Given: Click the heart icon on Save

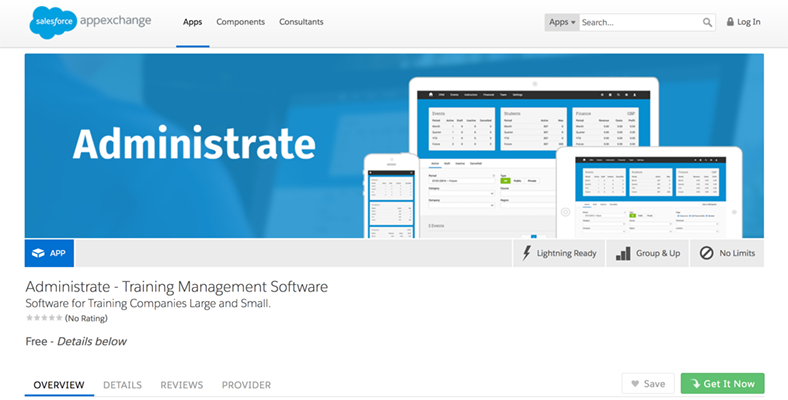Looking at the screenshot, I should [x=635, y=384].
